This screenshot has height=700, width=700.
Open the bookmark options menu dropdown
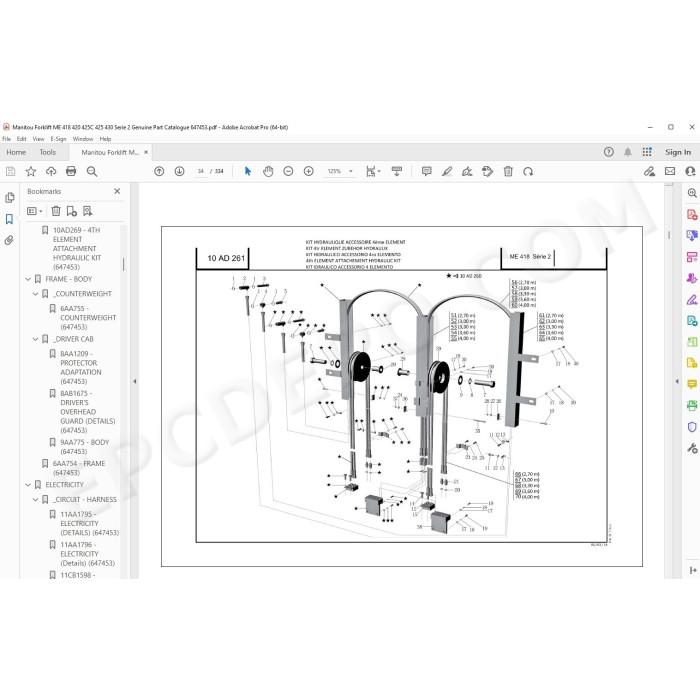point(34,211)
